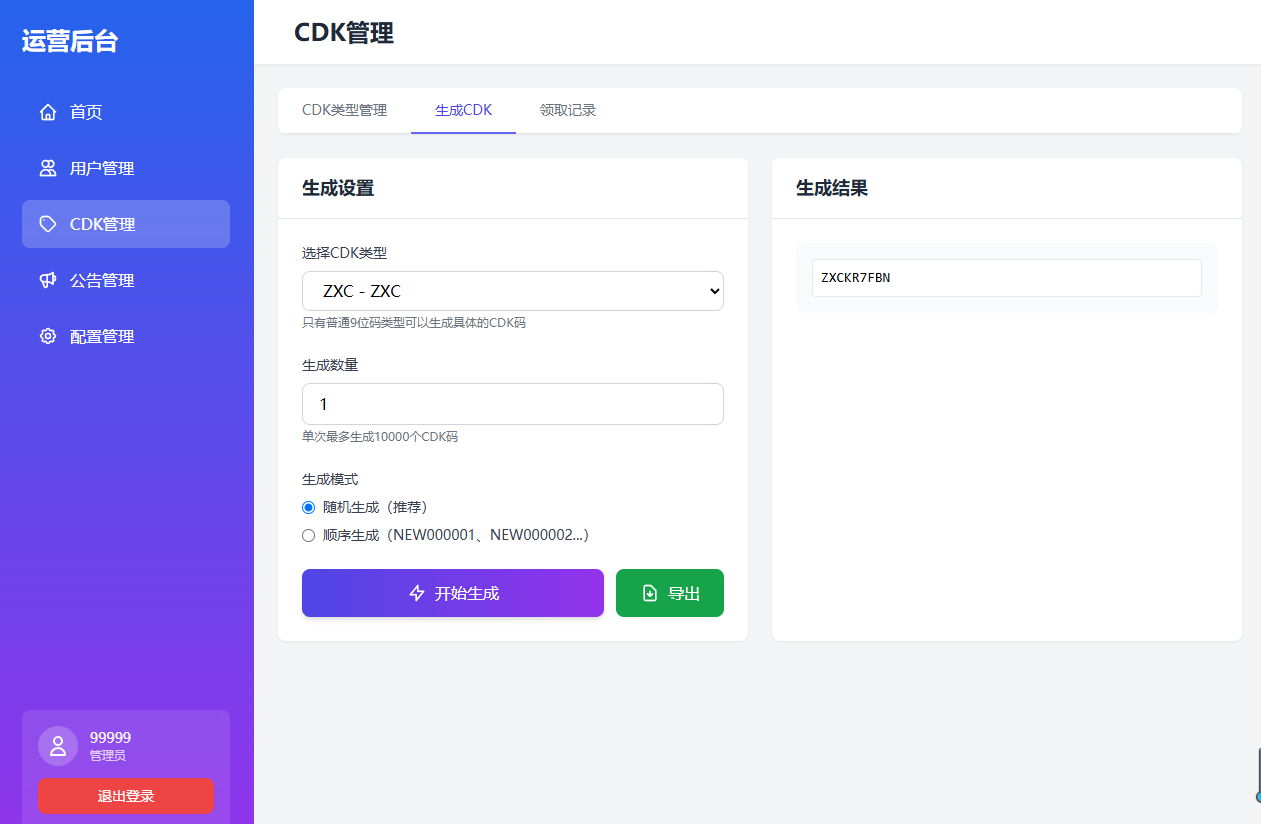The height and width of the screenshot is (824, 1261).
Task: Click the 运营后台 title in sidebar
Action: tap(70, 41)
